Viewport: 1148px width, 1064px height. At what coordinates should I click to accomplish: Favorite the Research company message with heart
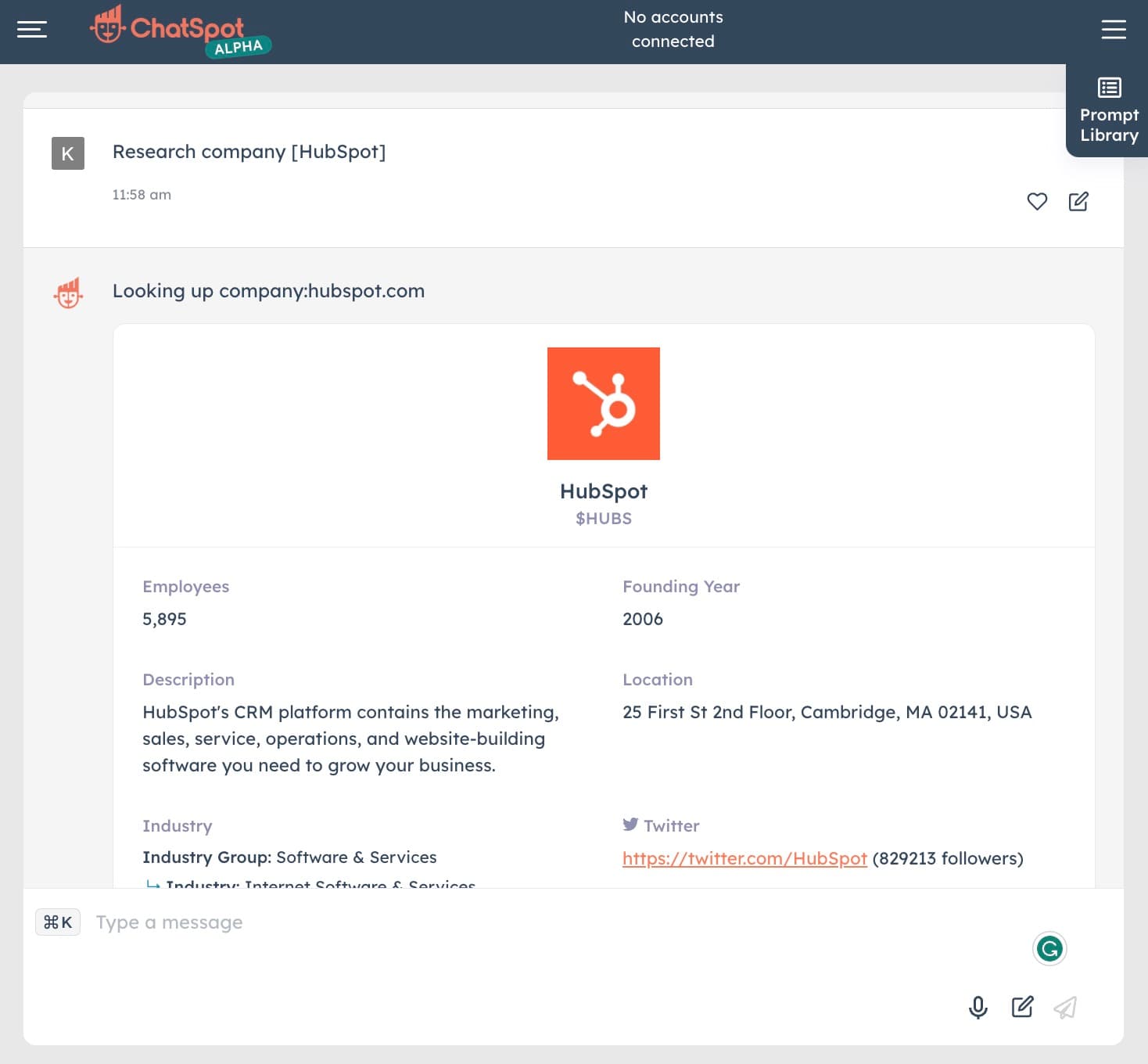(x=1036, y=202)
